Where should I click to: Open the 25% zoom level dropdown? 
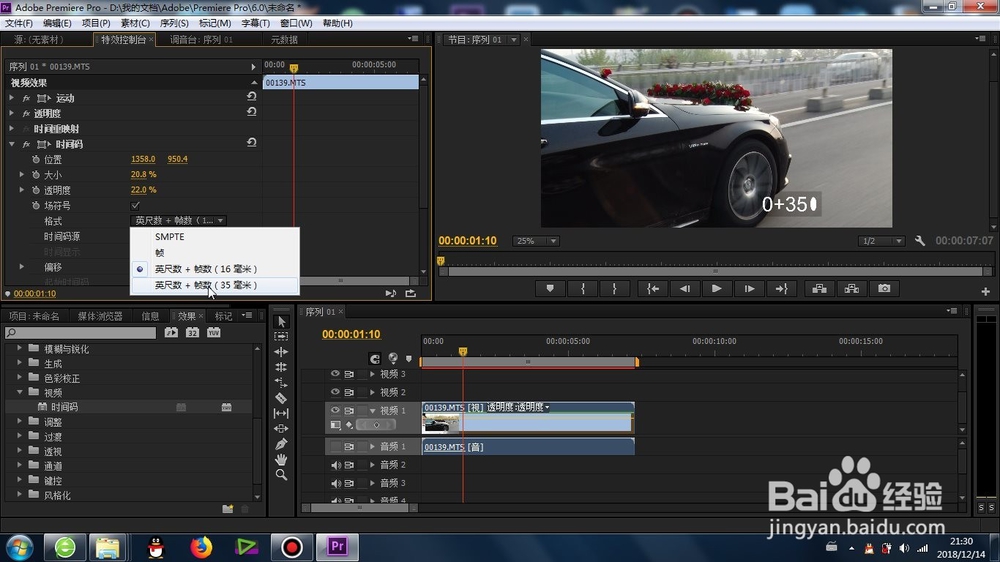pos(535,241)
